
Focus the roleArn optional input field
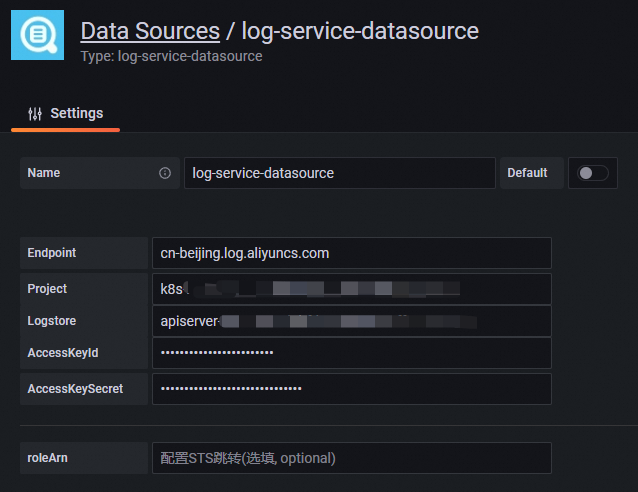pyautogui.click(x=352, y=458)
